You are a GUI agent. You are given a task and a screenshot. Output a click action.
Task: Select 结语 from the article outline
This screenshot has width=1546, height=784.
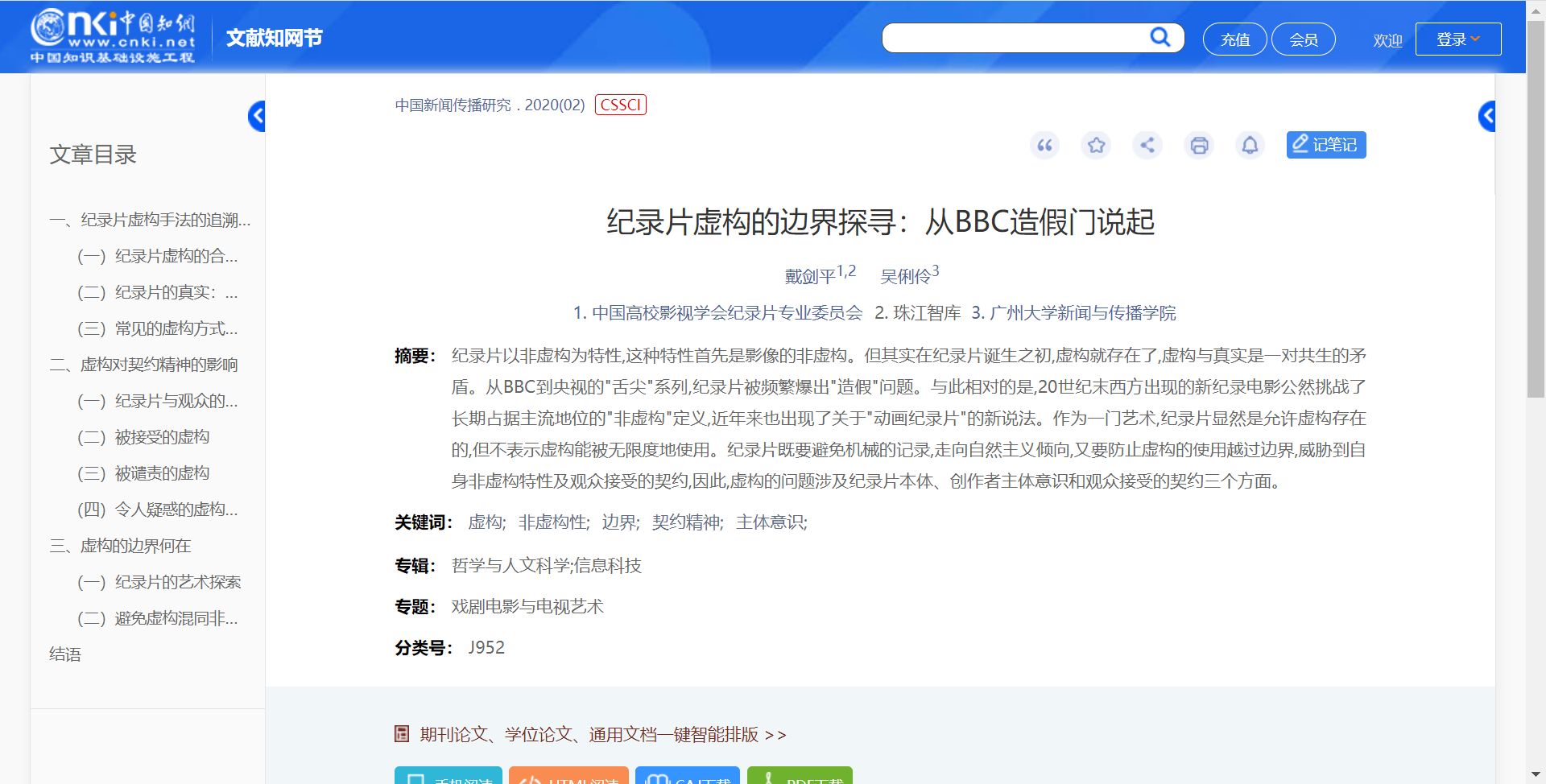64,654
